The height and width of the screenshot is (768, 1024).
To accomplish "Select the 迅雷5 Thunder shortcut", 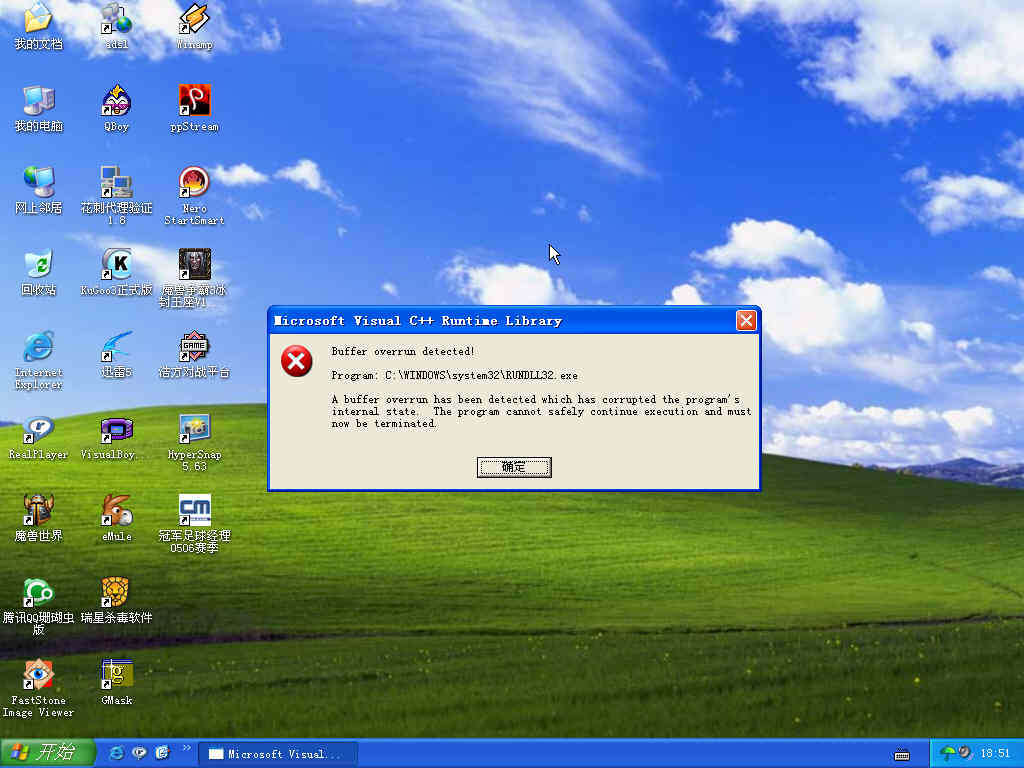I will pos(116,355).
